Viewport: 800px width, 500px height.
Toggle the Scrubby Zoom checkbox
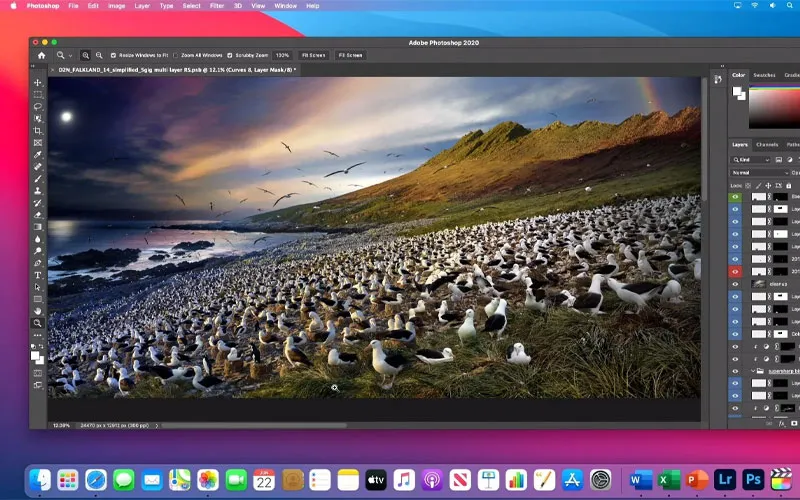tap(229, 55)
